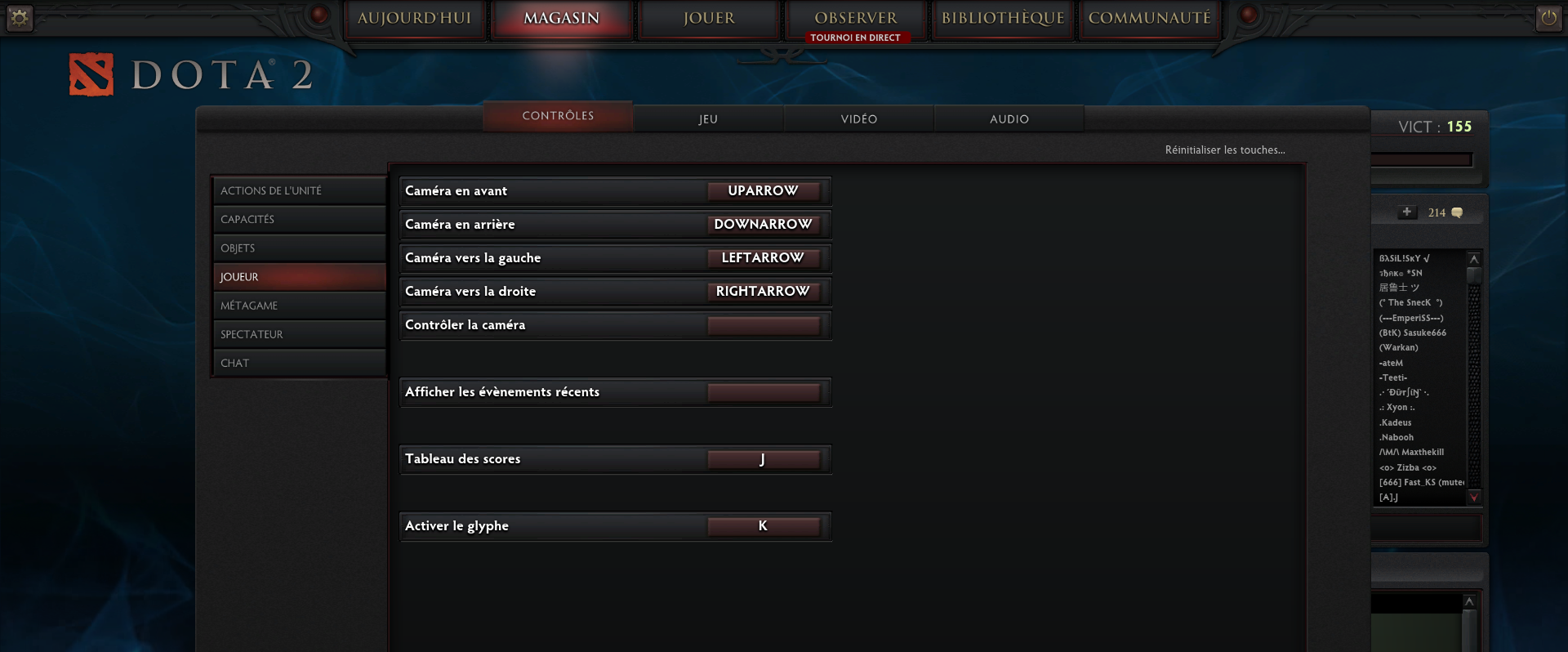Click the friends list scrollbar track

1474,384
